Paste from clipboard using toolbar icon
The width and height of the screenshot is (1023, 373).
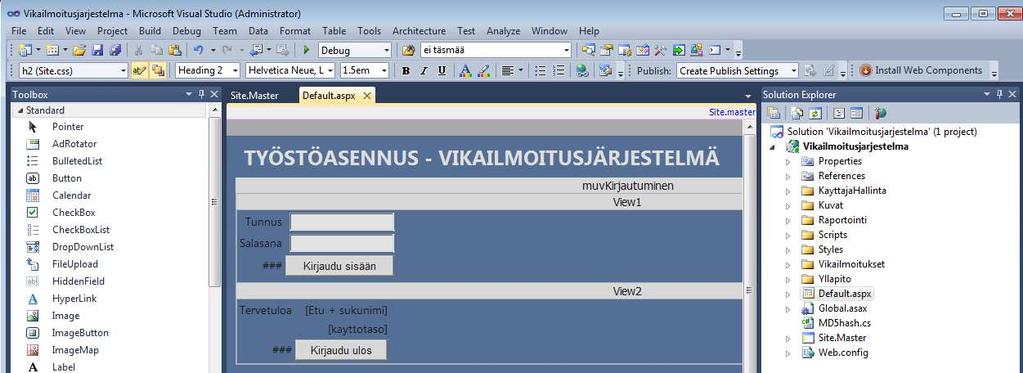coord(175,50)
